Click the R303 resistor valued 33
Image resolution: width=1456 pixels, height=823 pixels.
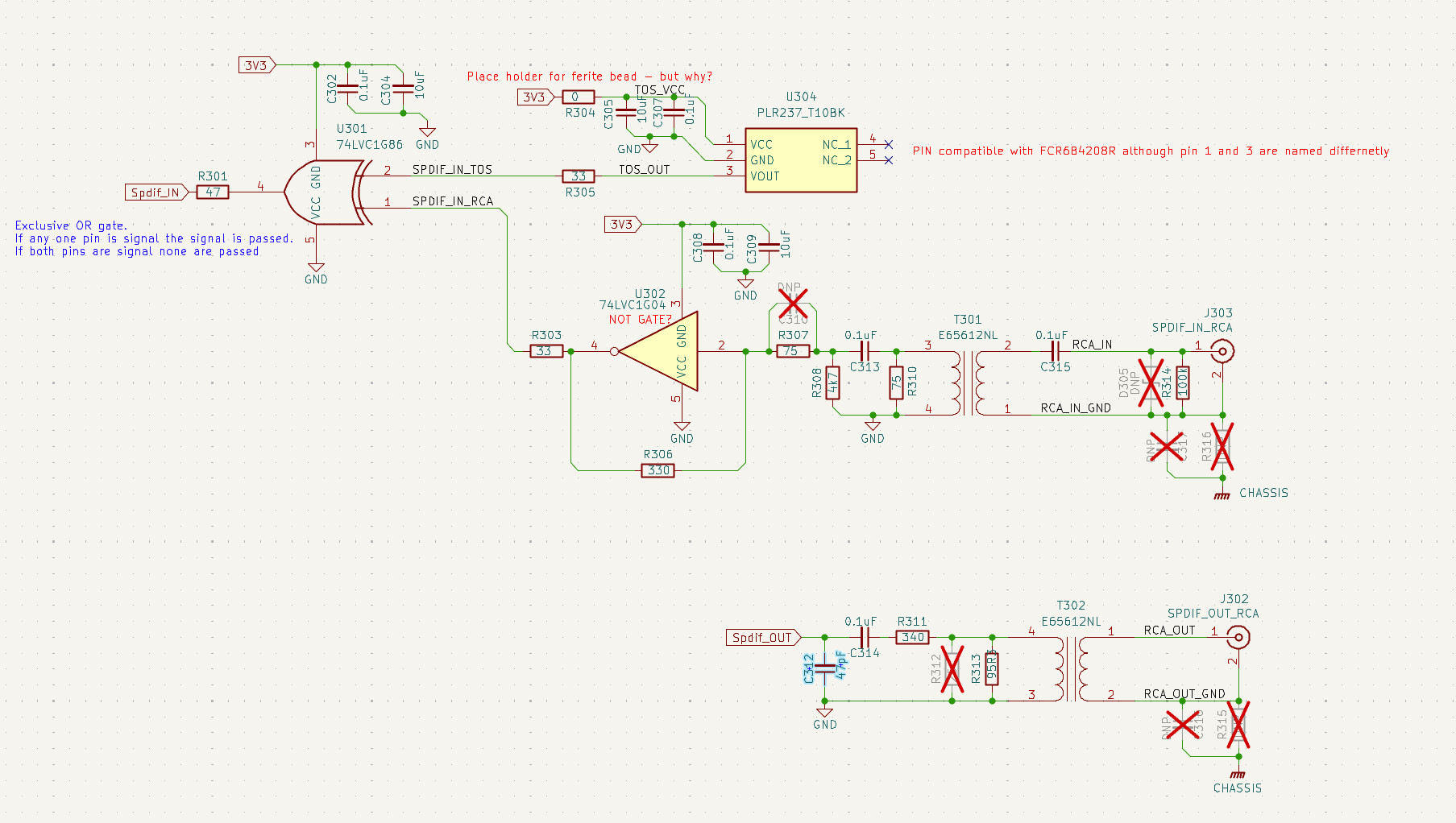pos(546,351)
